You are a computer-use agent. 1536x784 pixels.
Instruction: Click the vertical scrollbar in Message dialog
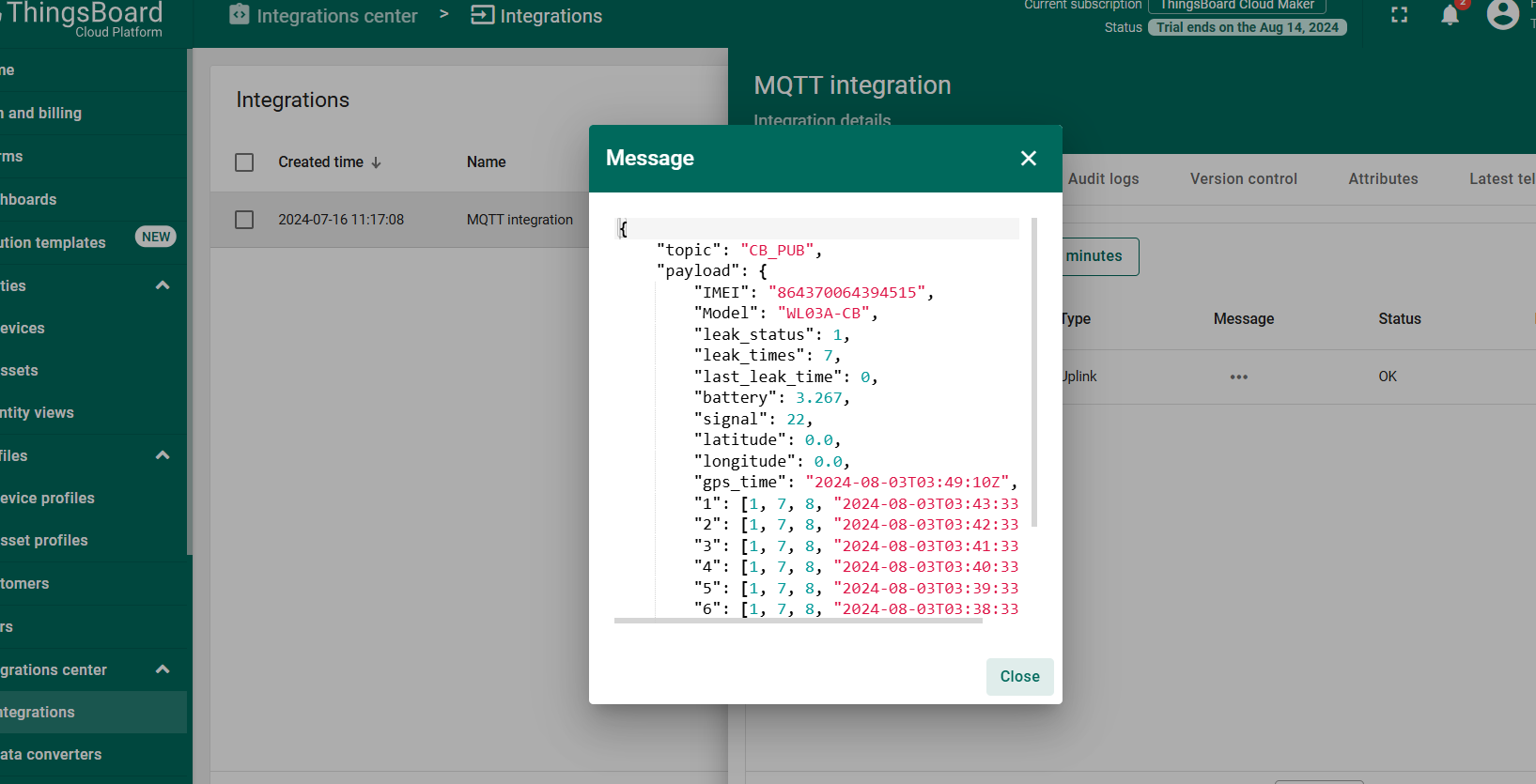1034,372
